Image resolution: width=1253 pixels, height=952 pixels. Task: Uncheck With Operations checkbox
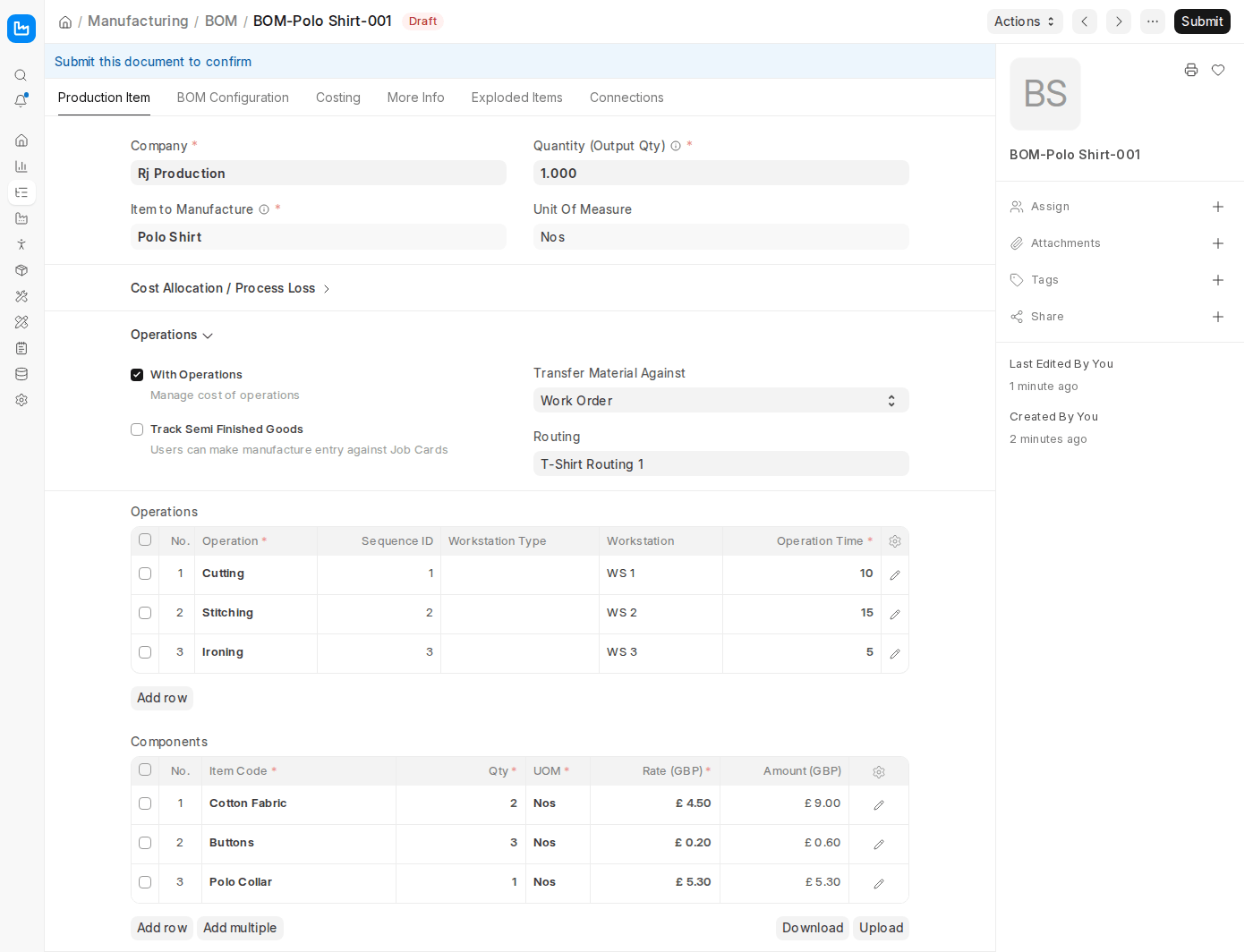point(137,375)
